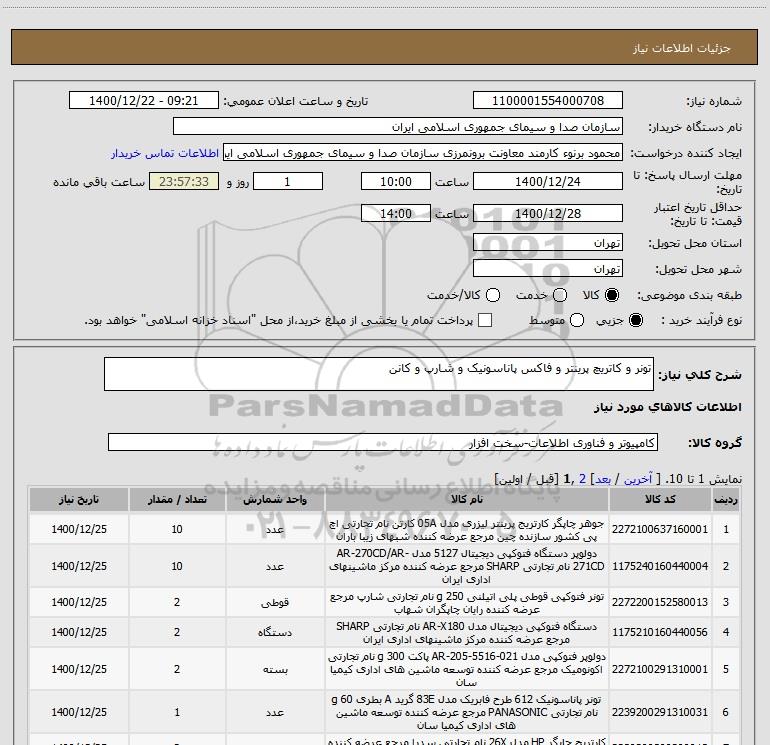
Task: Click the delivery city field تهران
Action: (548, 269)
